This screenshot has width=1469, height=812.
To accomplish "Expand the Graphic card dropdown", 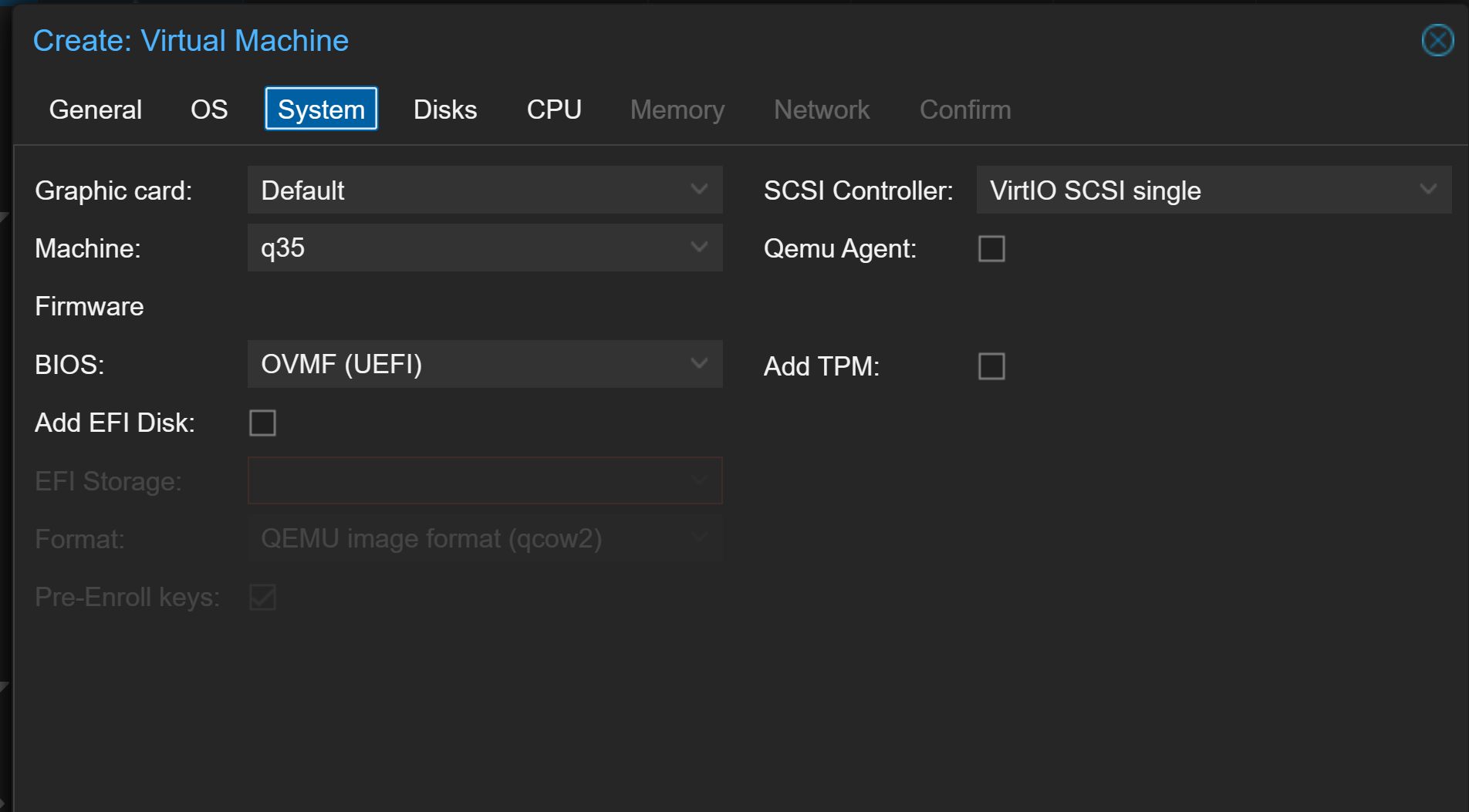I will coord(485,190).
